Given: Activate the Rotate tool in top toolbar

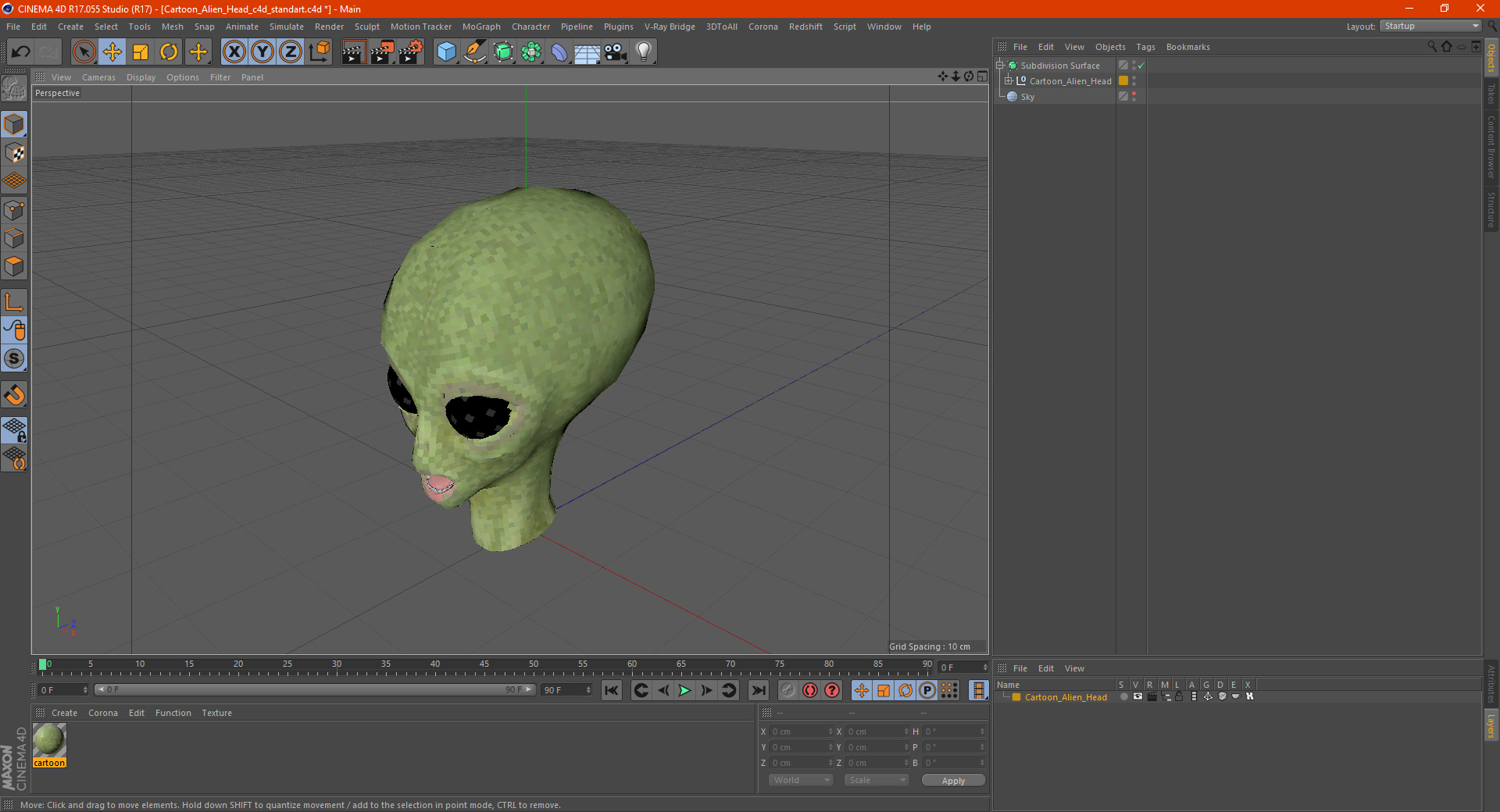Looking at the screenshot, I should click(x=169, y=52).
